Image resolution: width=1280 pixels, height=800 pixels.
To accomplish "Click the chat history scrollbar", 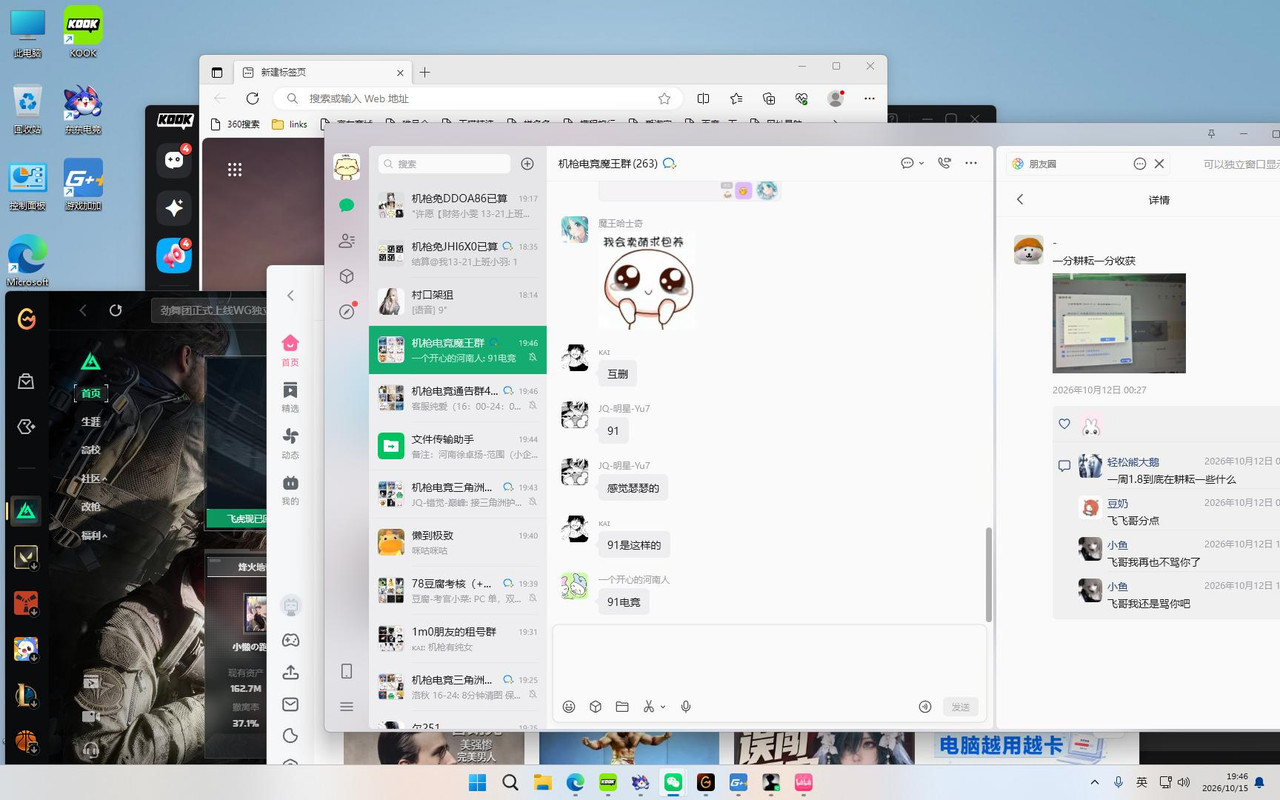I will [x=989, y=573].
